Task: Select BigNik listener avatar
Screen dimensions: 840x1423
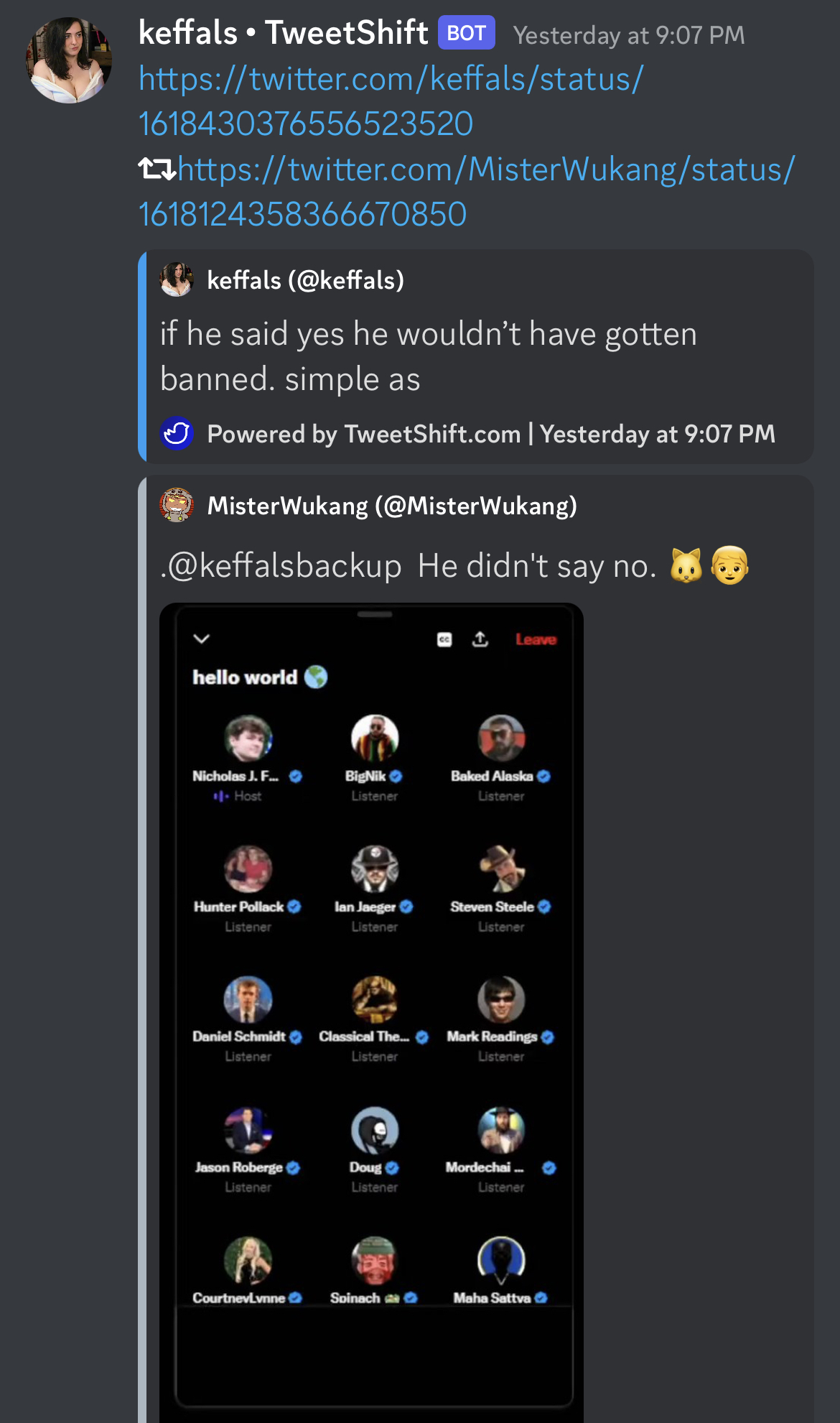Action: [x=375, y=738]
